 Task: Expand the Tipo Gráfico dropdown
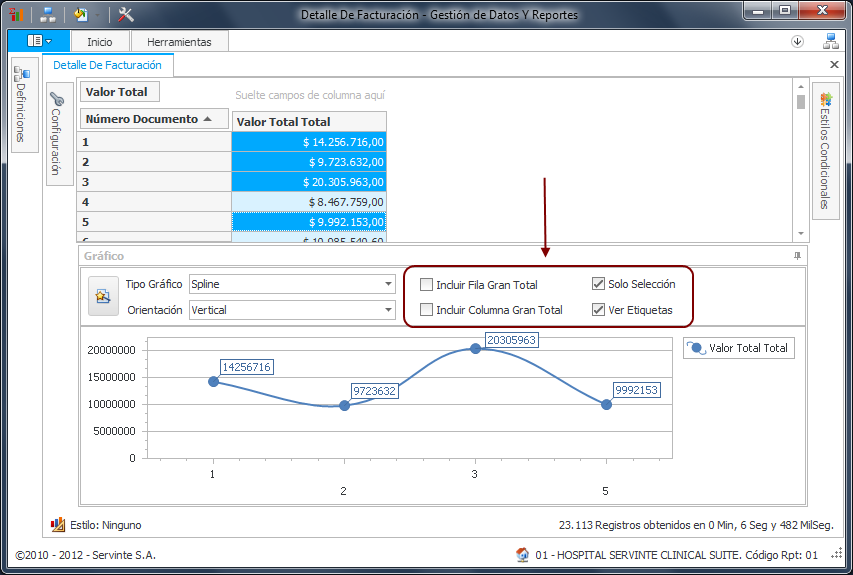pyautogui.click(x=388, y=284)
